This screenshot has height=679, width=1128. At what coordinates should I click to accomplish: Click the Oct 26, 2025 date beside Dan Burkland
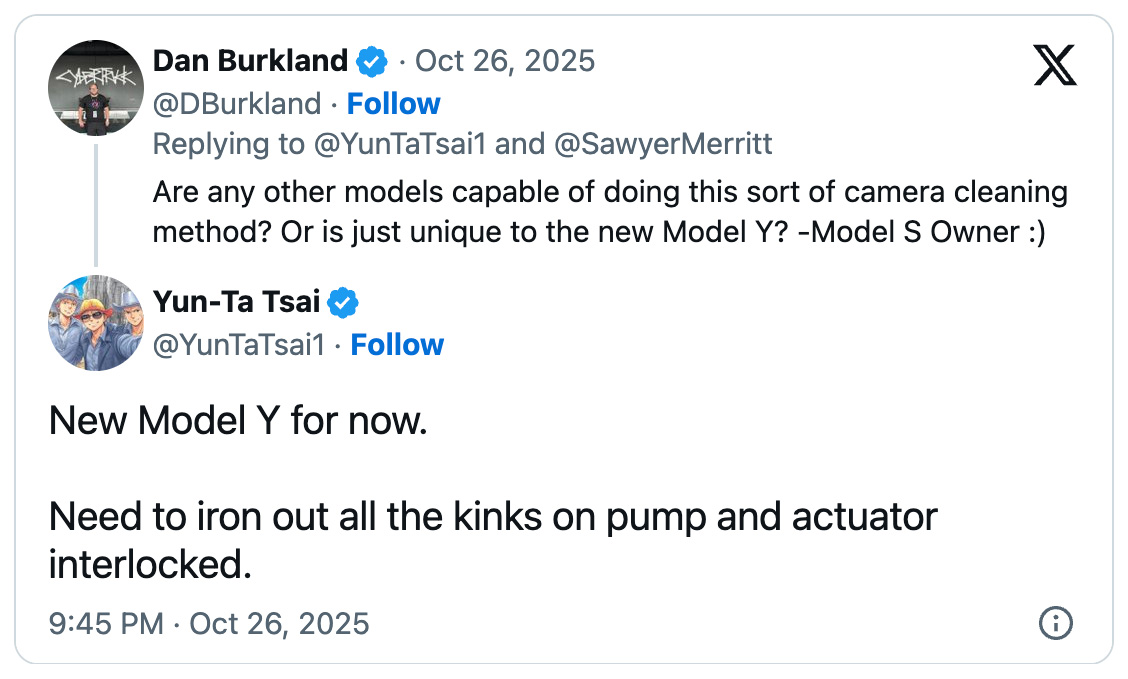pyautogui.click(x=505, y=62)
